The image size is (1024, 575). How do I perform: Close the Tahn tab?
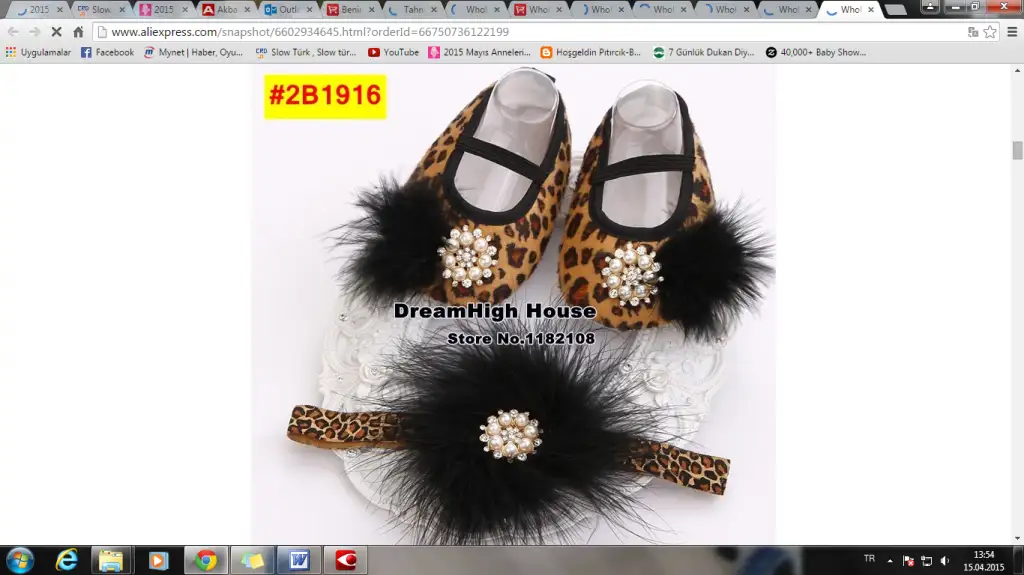click(434, 10)
